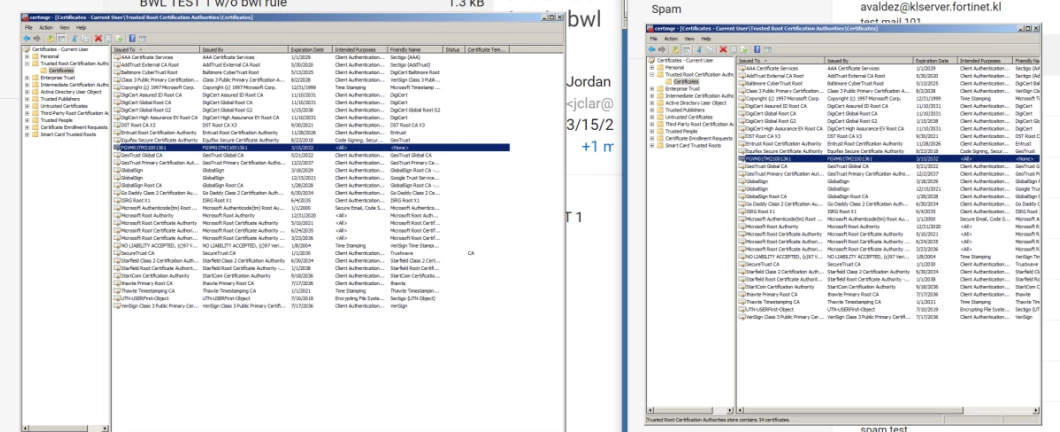
Task: Click horizontal scrollbar under right window certificate list
Action: click(x=888, y=410)
